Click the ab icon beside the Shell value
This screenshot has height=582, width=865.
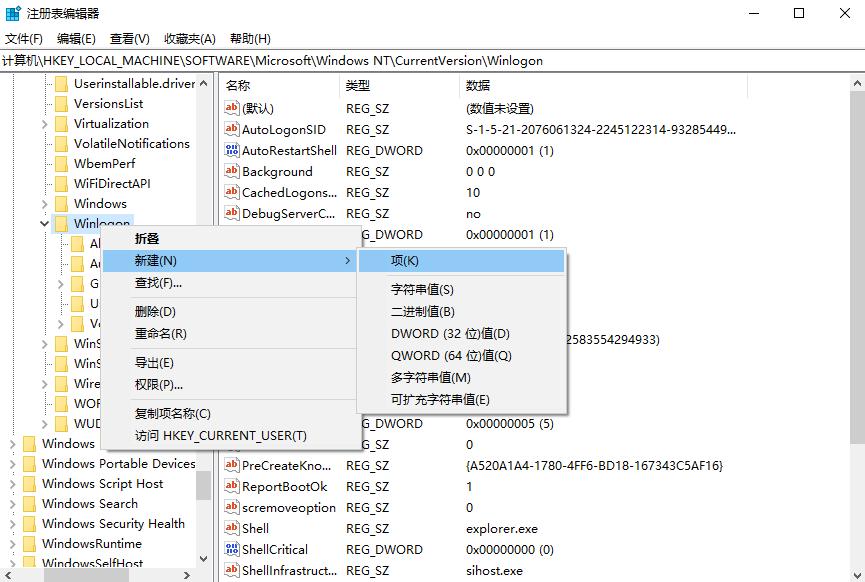231,528
